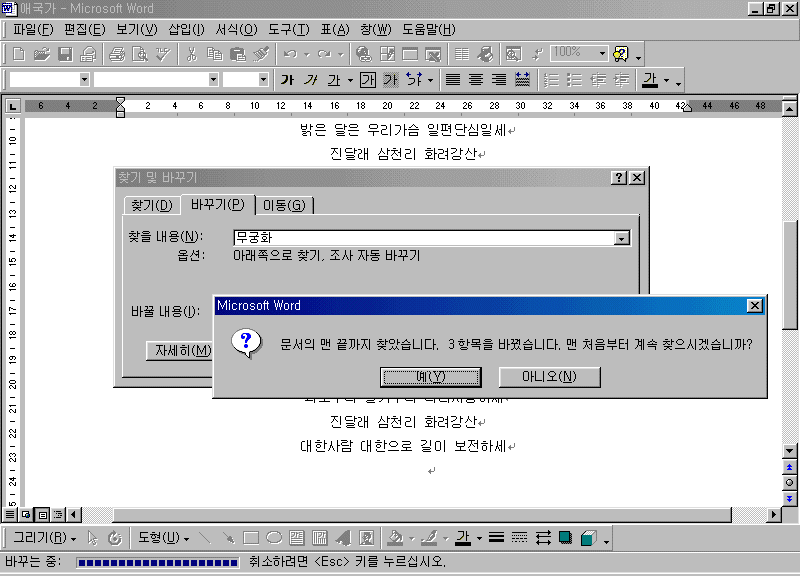
Task: Switch to the 찾기(D) tab
Action: (152, 206)
